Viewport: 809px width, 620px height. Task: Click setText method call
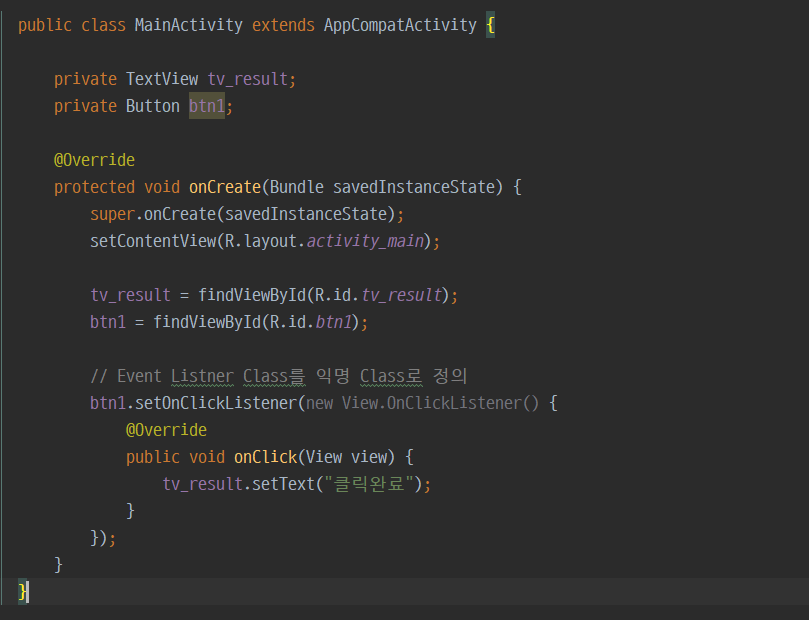pyautogui.click(x=283, y=484)
